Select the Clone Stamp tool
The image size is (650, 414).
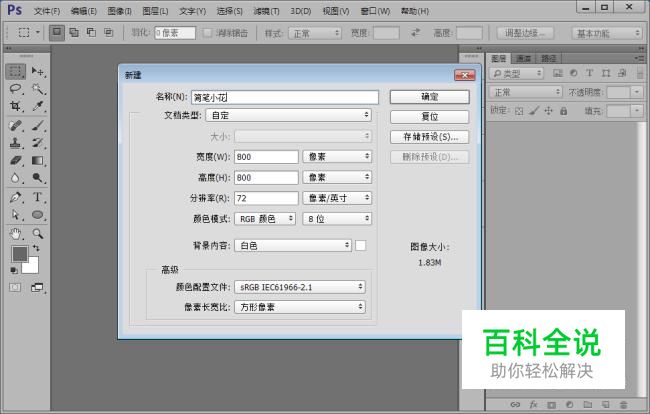tap(16, 143)
